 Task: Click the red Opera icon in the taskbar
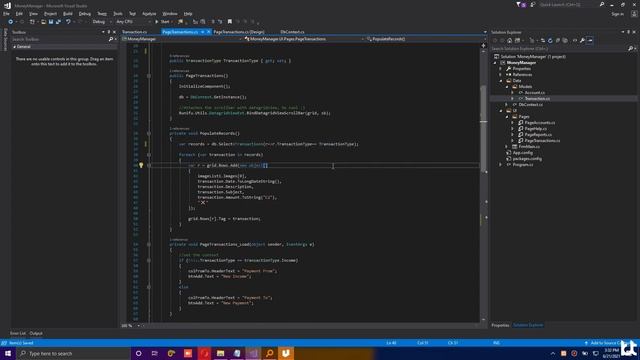[204, 353]
